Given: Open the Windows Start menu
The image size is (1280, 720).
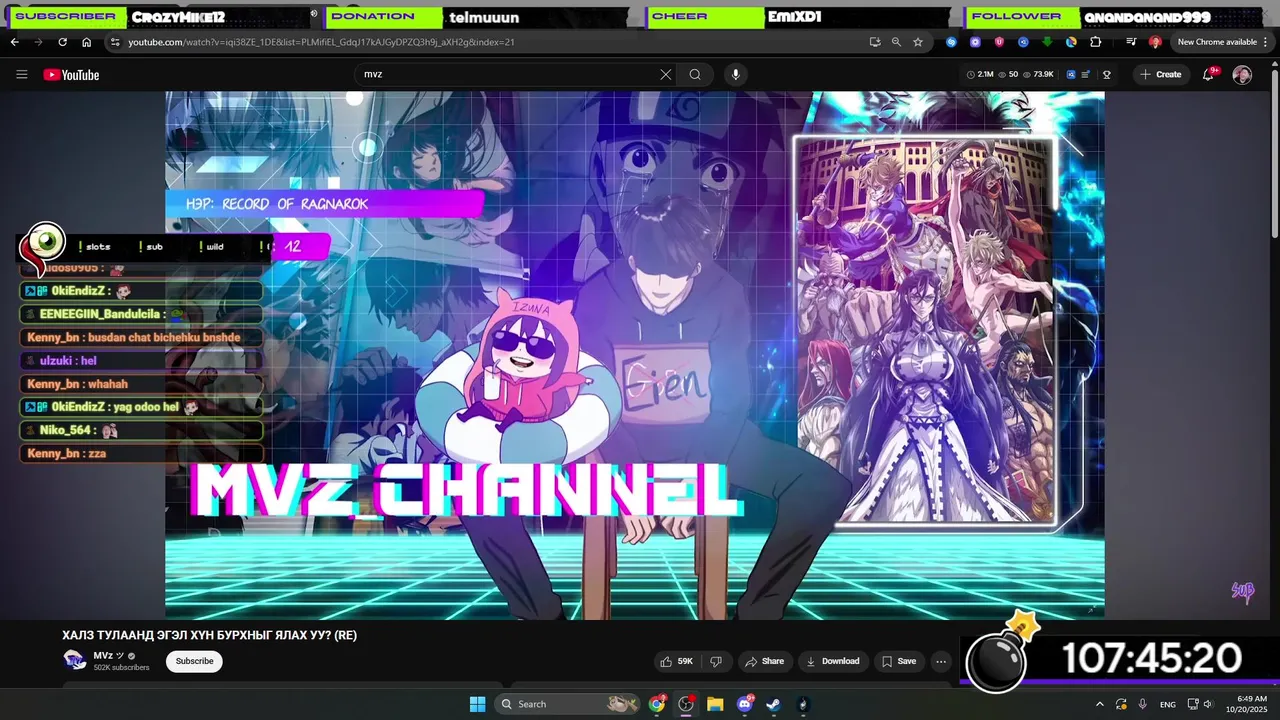Looking at the screenshot, I should coord(477,704).
